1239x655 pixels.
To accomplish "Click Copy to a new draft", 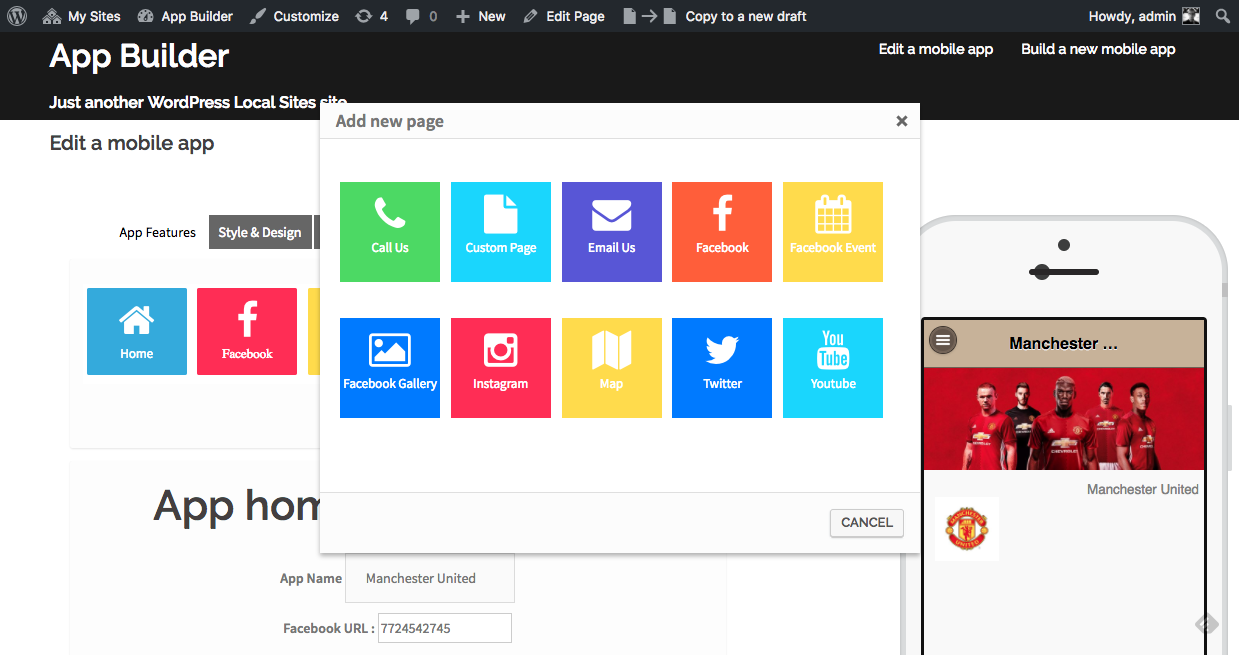I will coord(714,16).
